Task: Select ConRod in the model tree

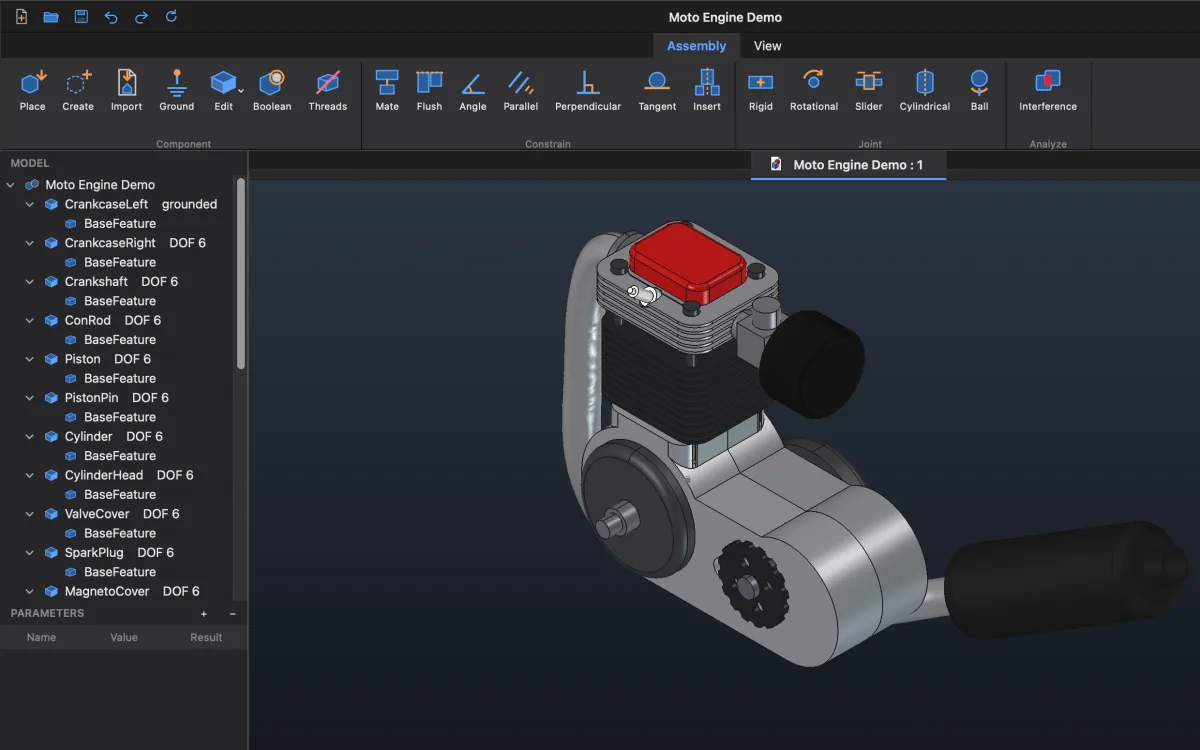Action: (x=88, y=320)
